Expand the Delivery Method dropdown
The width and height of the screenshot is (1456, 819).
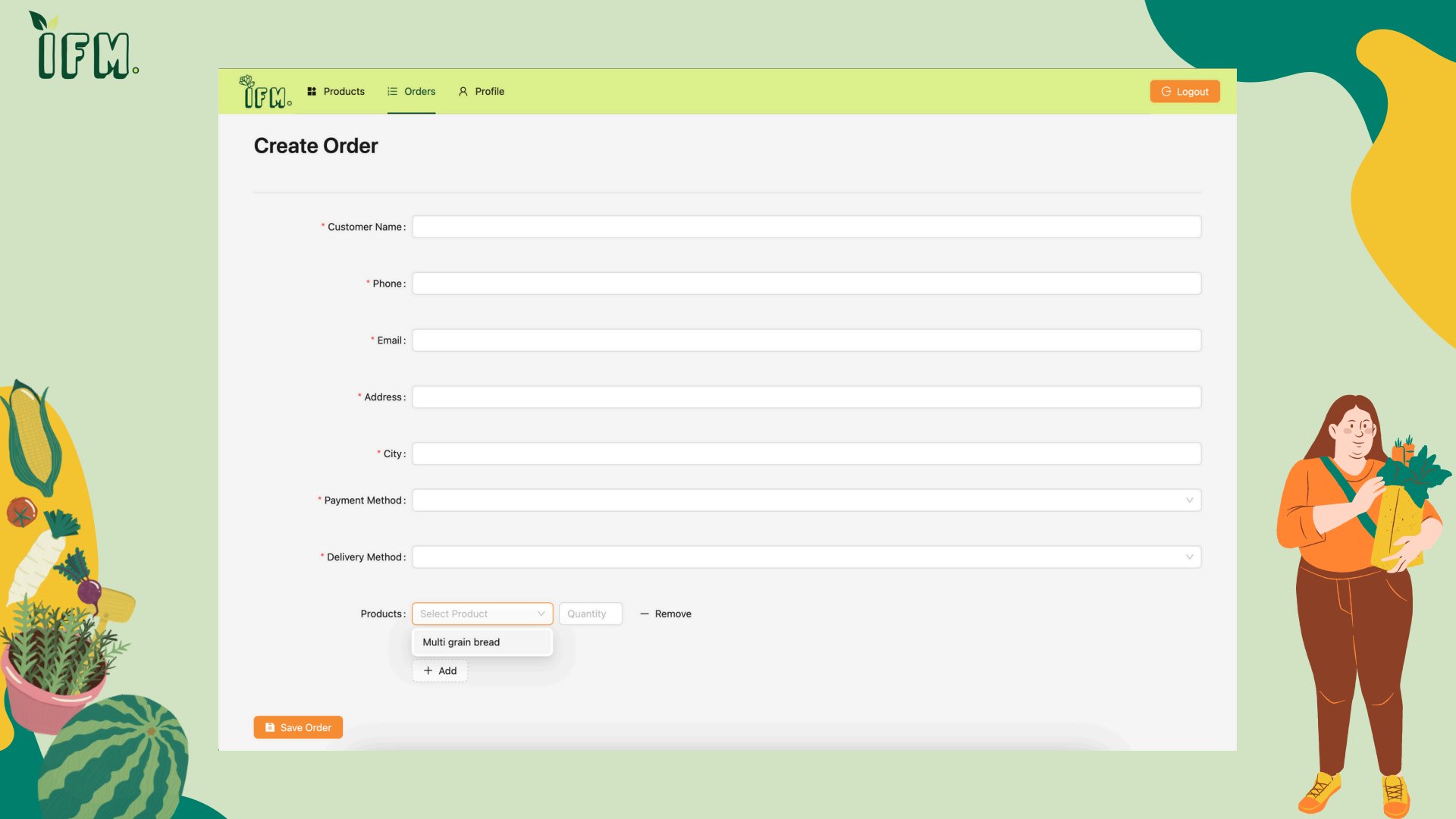(805, 557)
